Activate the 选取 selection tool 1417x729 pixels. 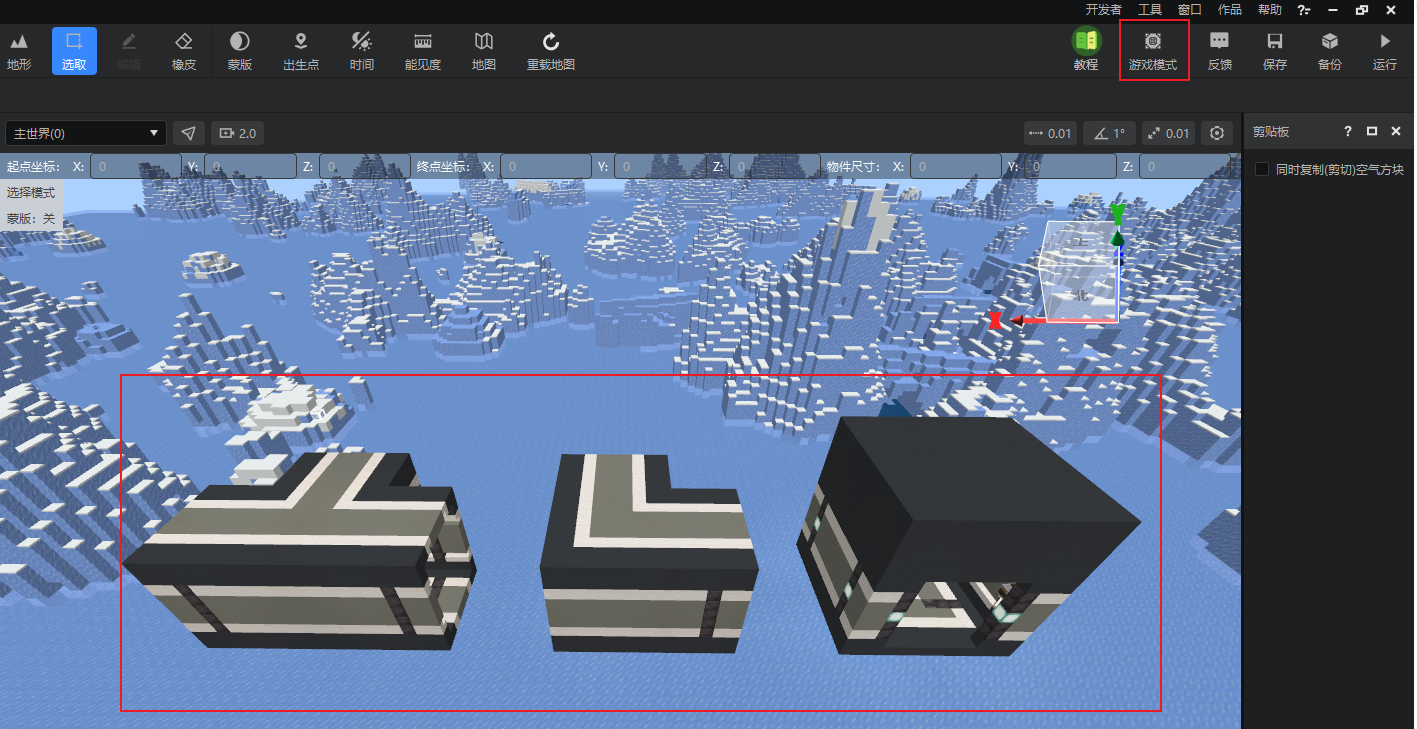(x=74, y=51)
